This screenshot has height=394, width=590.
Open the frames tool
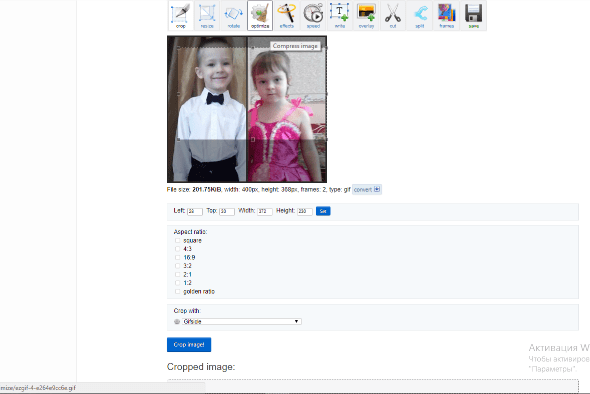coord(446,15)
